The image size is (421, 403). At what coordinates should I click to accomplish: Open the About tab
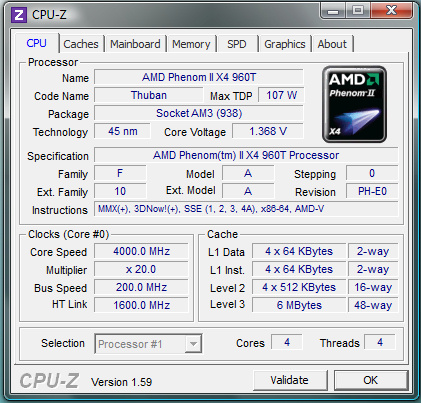pos(332,44)
